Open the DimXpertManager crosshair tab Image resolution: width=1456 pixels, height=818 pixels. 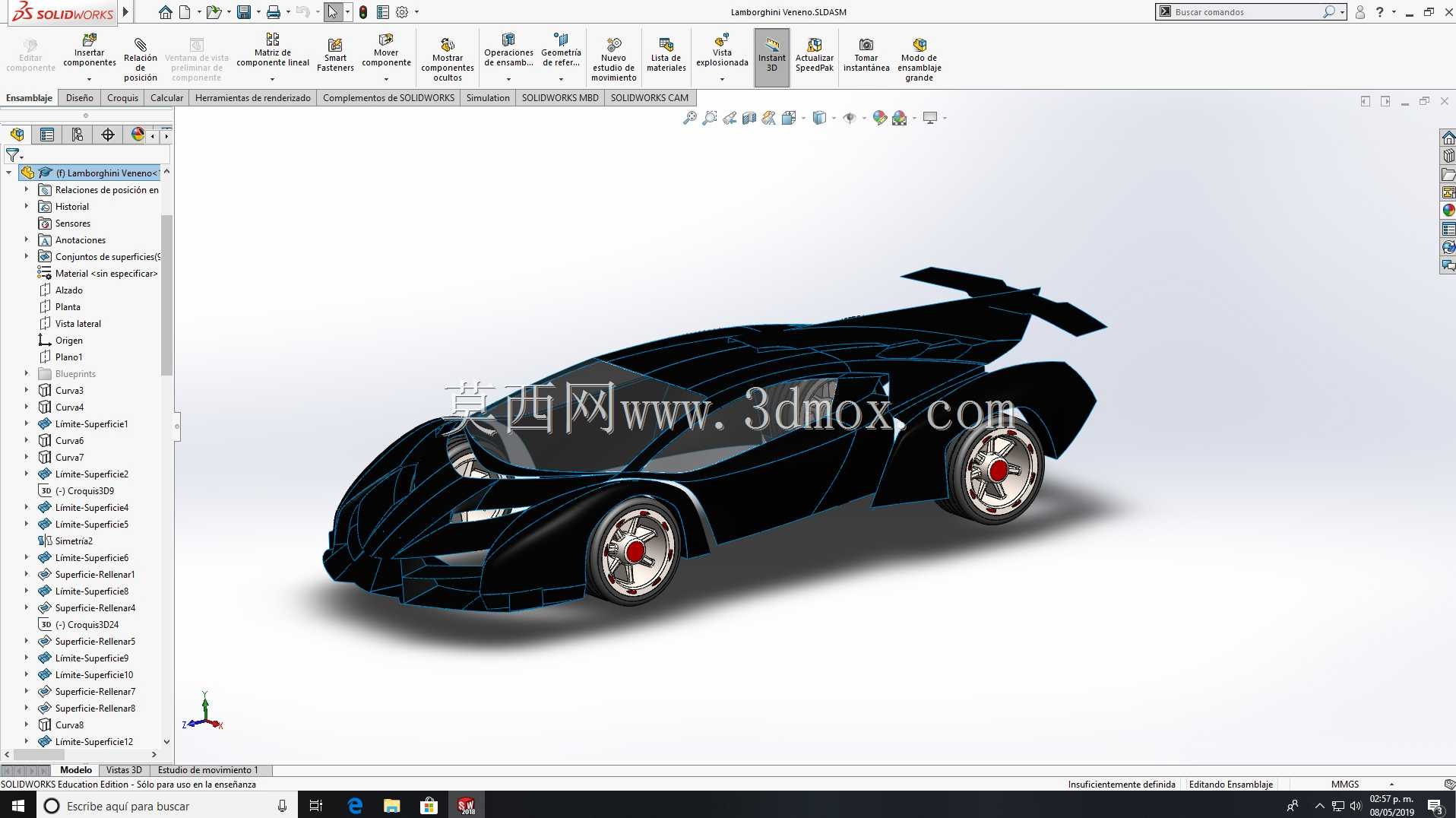(x=108, y=135)
